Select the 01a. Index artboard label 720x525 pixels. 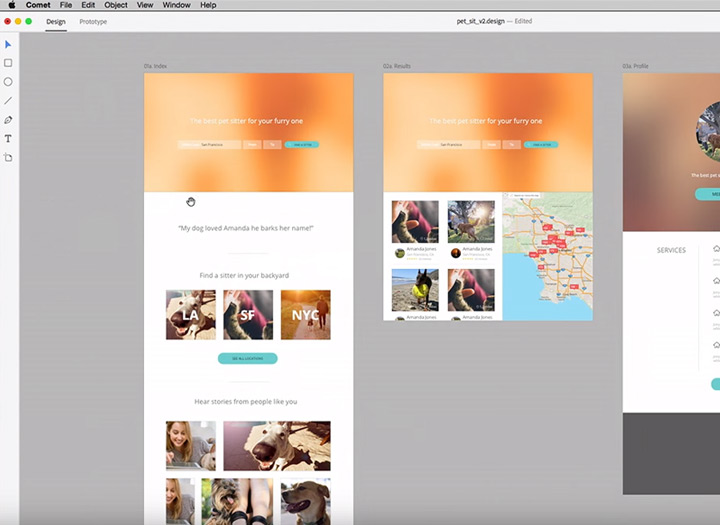pos(155,66)
